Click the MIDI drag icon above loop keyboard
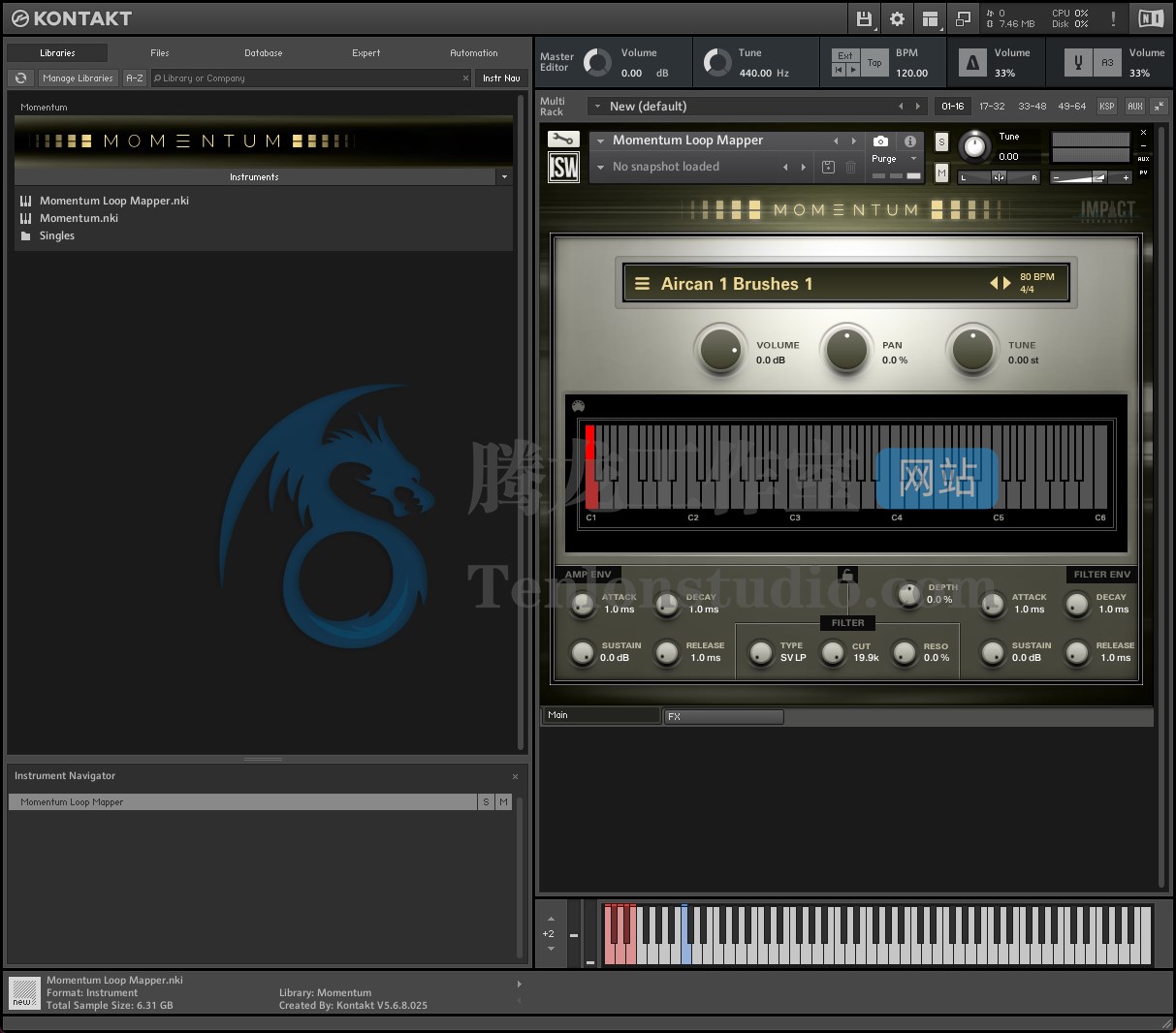Screen dimensions: 1176x1033 point(579,406)
